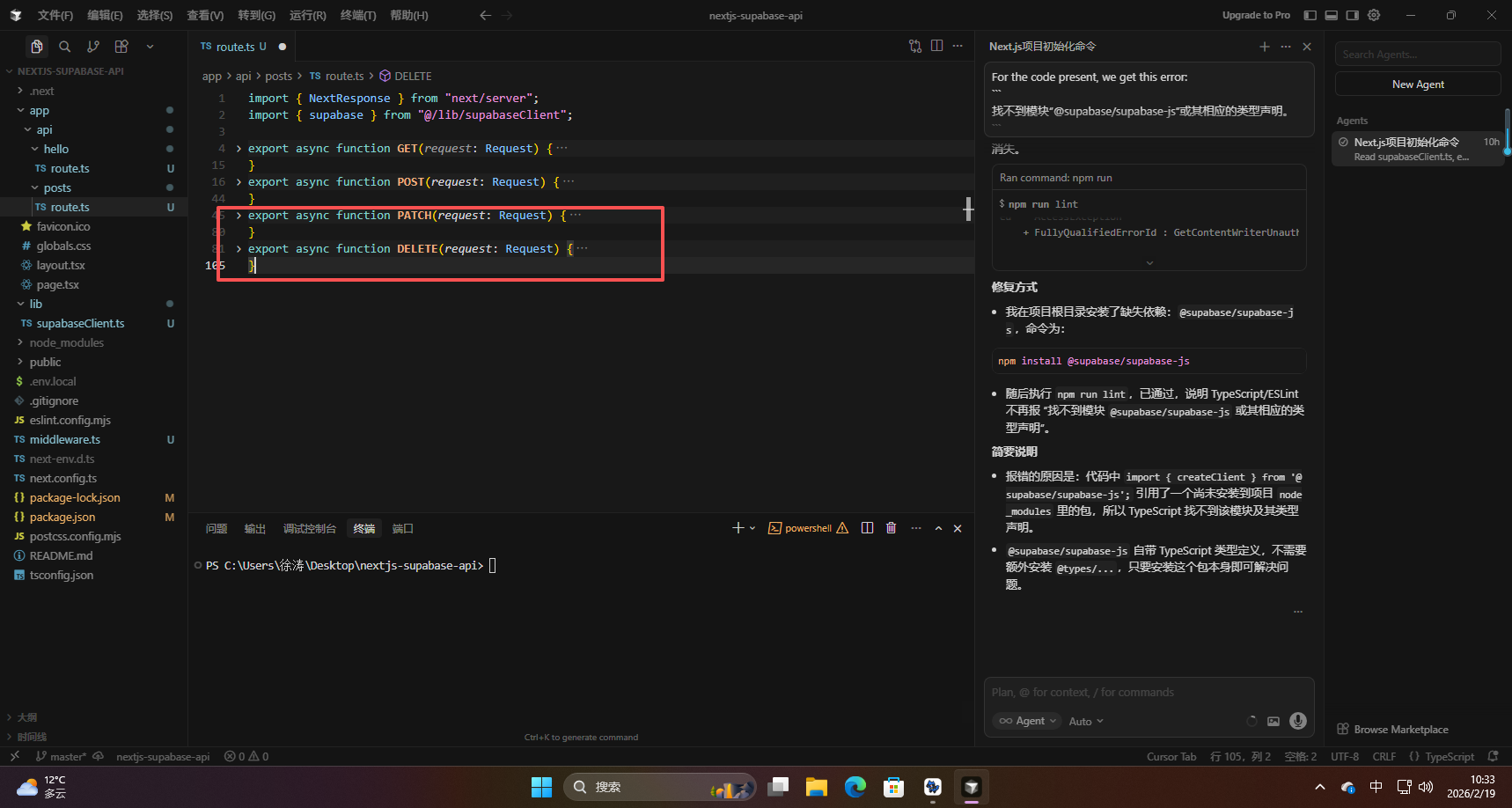Open notifications bell in status bar
1512x808 pixels.
(x=1493, y=757)
